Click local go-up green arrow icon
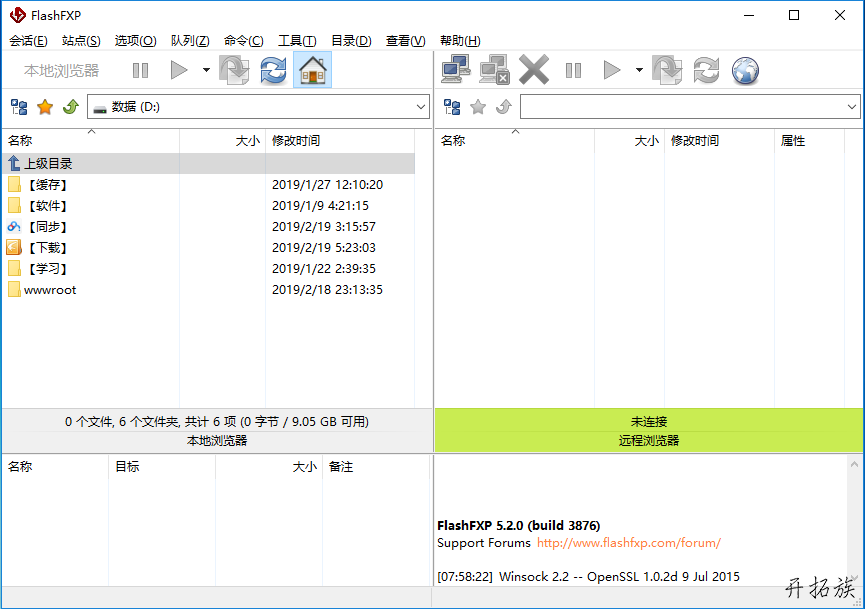 click(71, 106)
